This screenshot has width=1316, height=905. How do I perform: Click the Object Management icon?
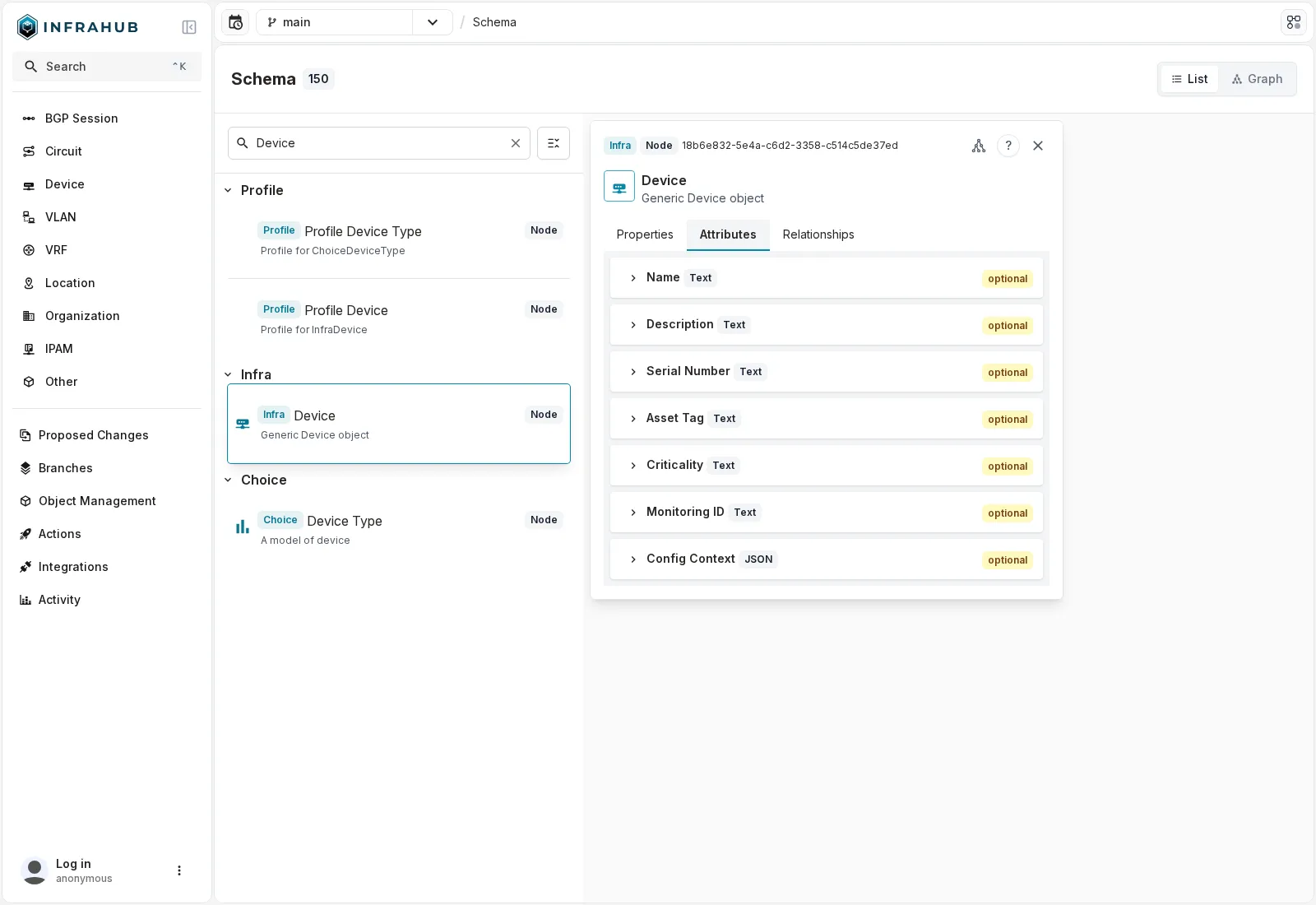25,501
